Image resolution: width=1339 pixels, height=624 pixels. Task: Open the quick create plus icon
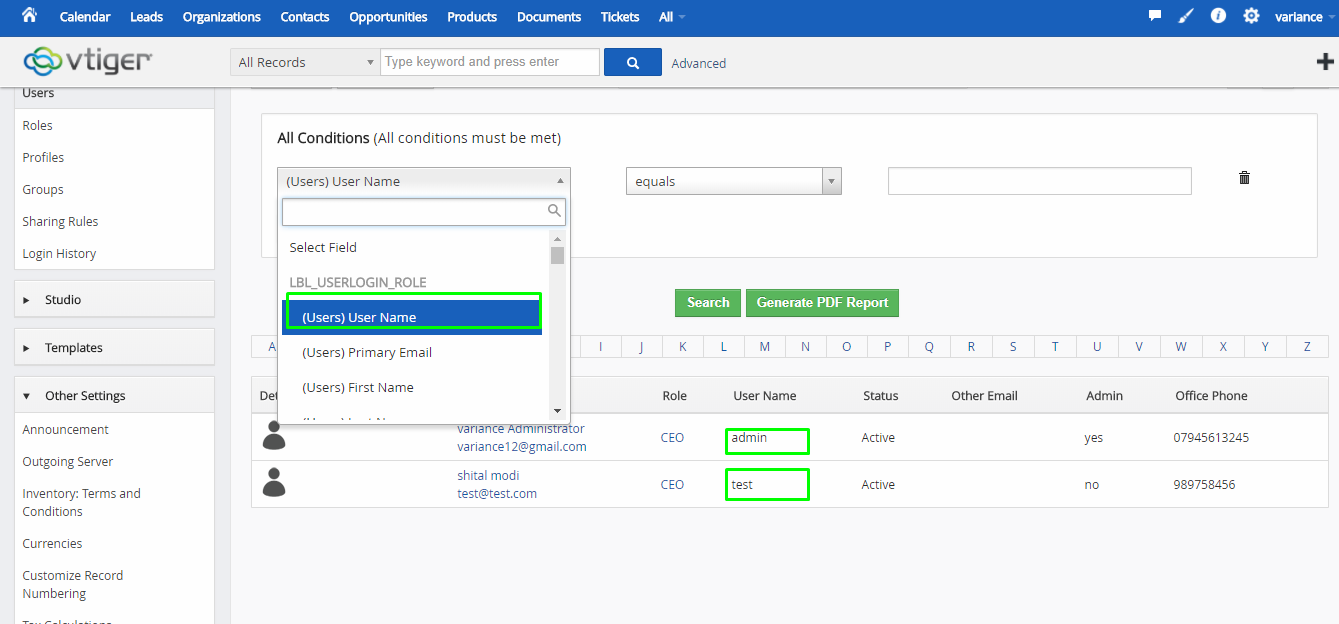point(1325,62)
